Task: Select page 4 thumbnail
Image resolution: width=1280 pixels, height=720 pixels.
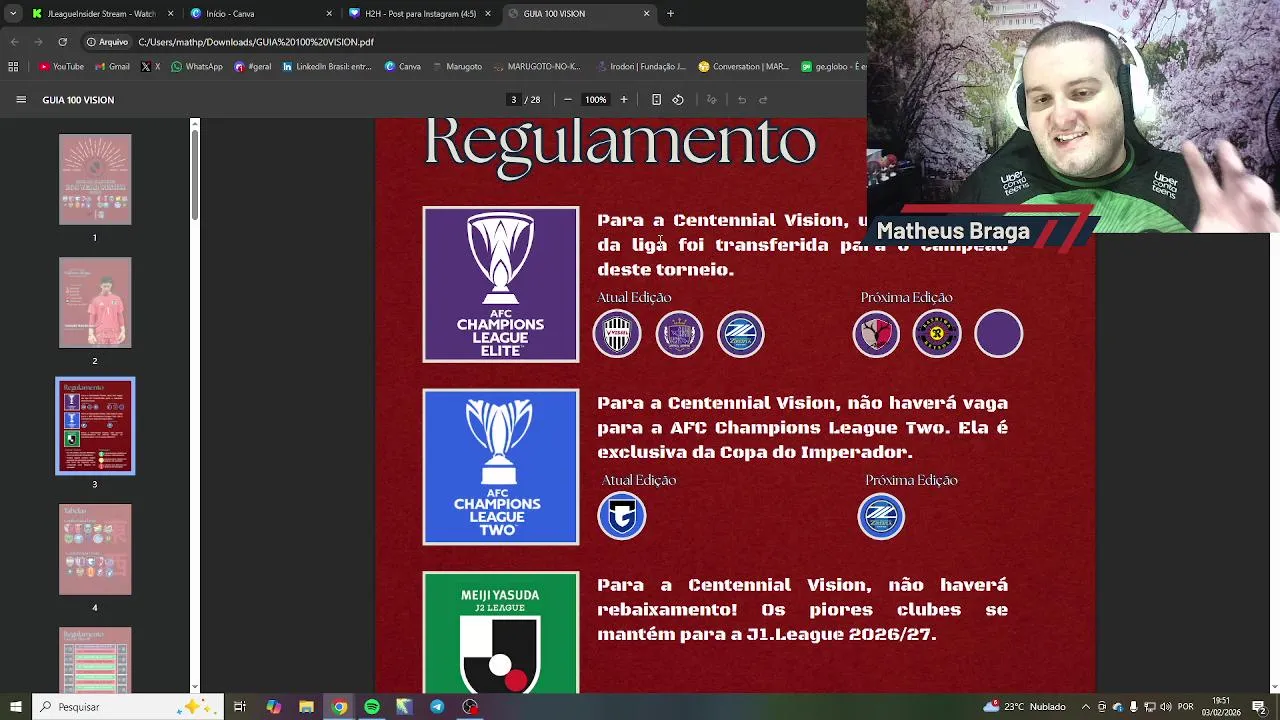Action: click(x=95, y=550)
